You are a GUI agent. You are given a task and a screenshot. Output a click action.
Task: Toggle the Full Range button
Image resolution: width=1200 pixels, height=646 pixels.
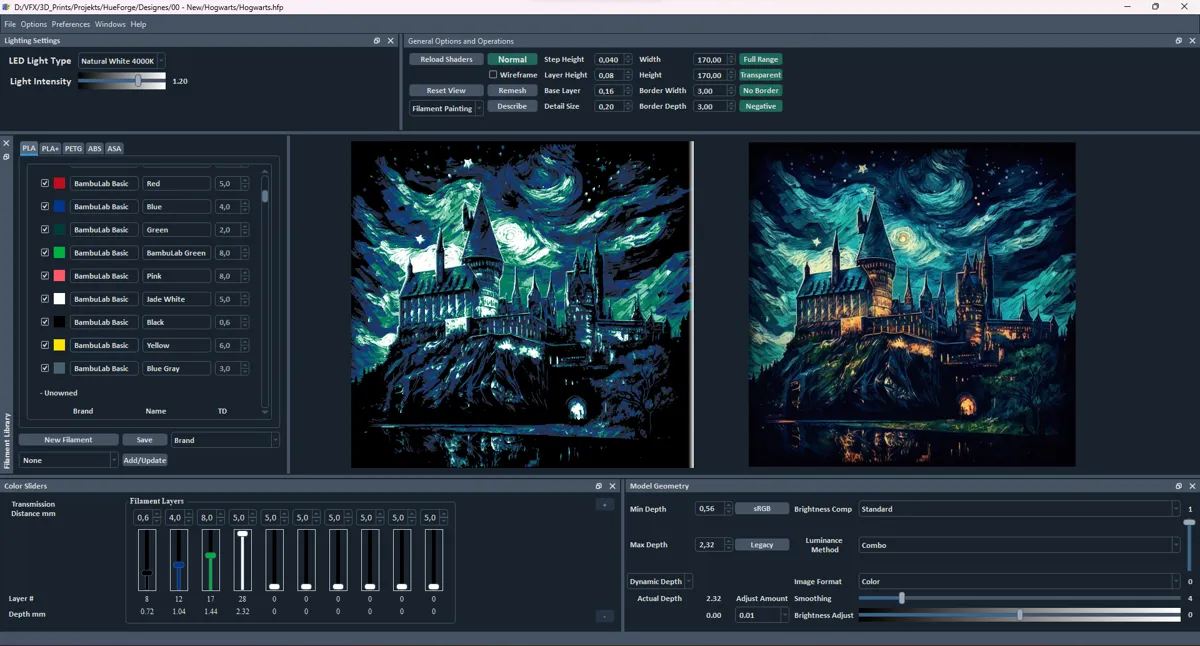coord(761,59)
